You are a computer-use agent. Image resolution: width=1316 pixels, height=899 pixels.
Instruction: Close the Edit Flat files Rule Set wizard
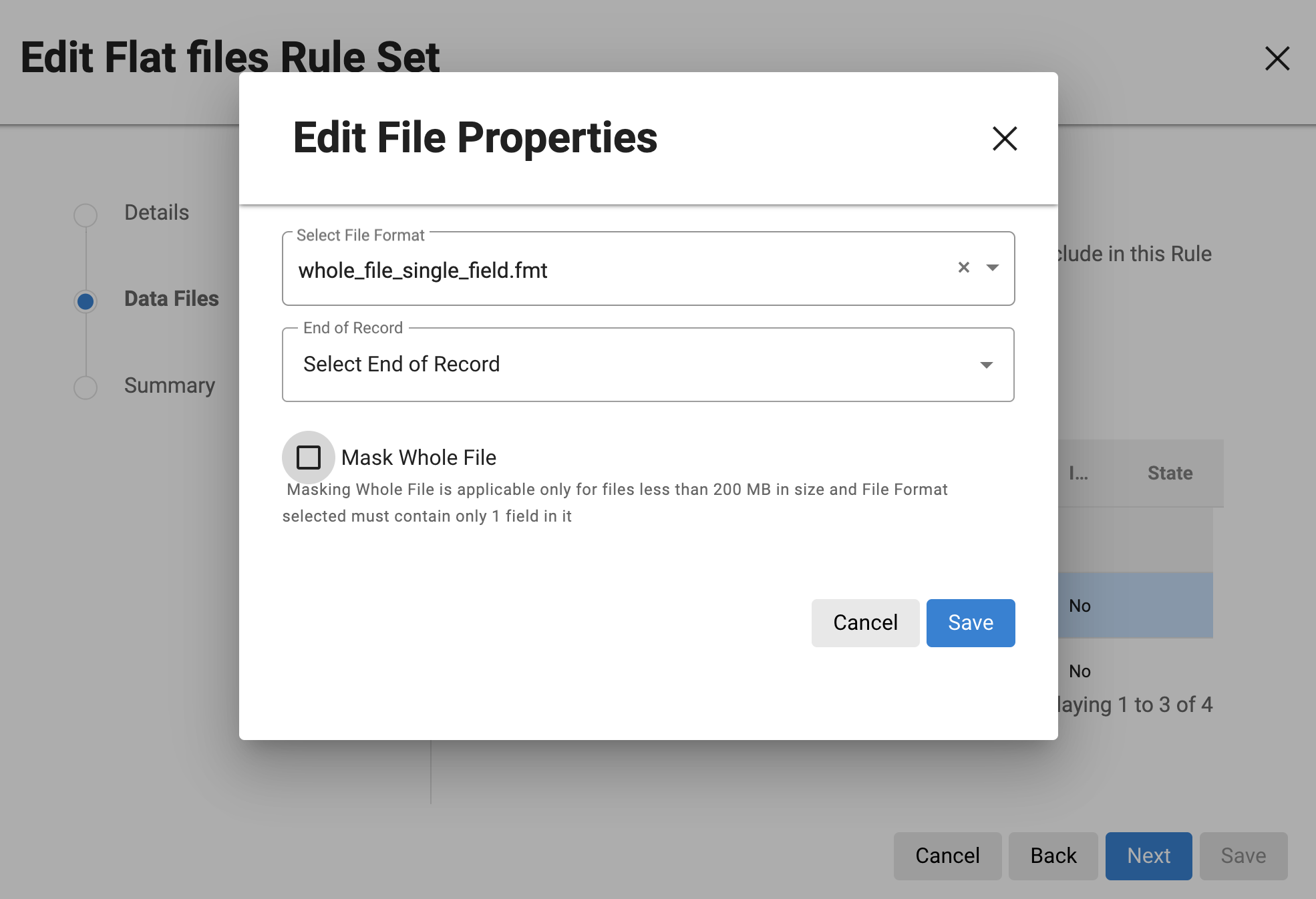(x=1277, y=59)
